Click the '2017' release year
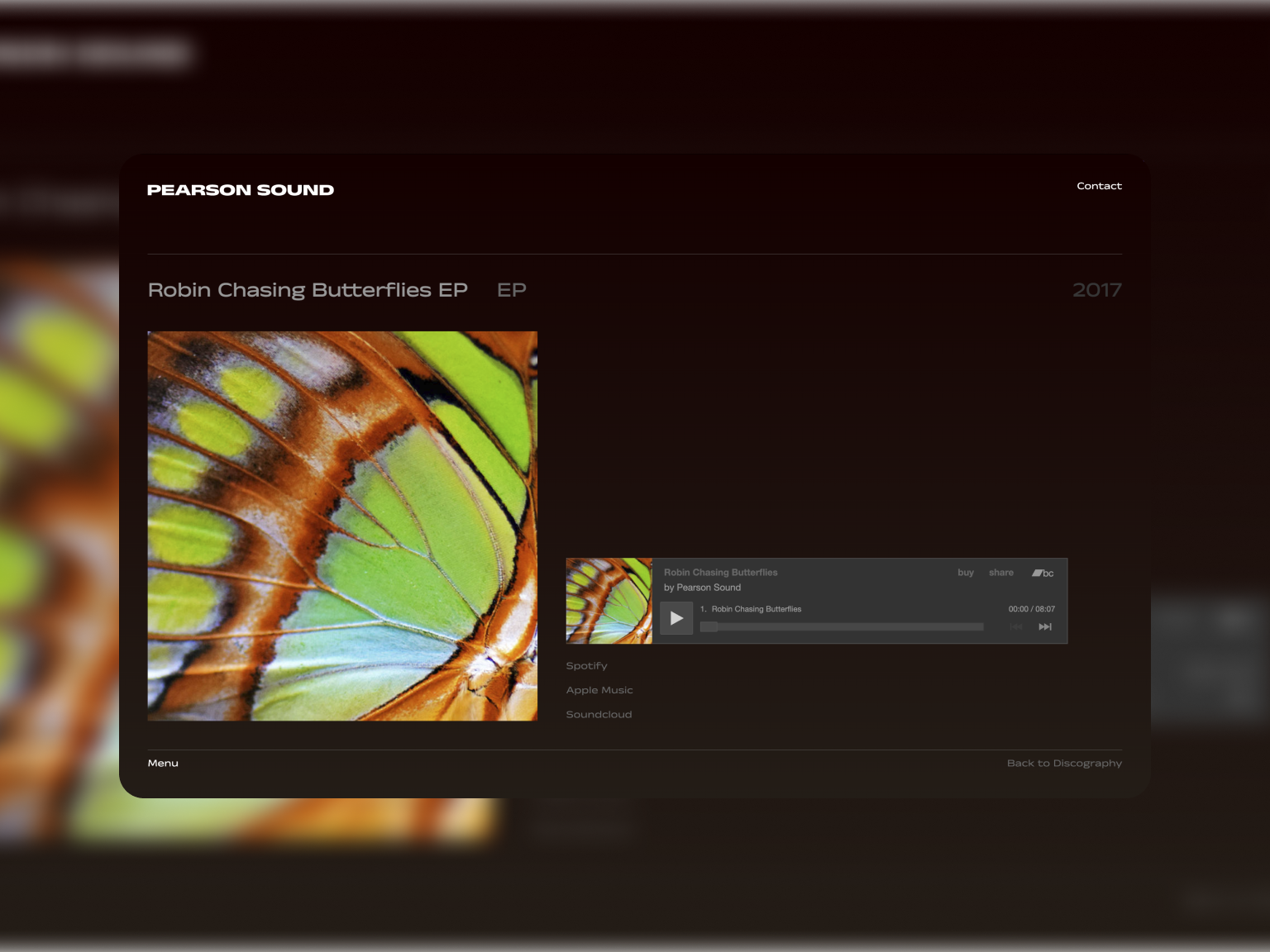 coord(1097,290)
